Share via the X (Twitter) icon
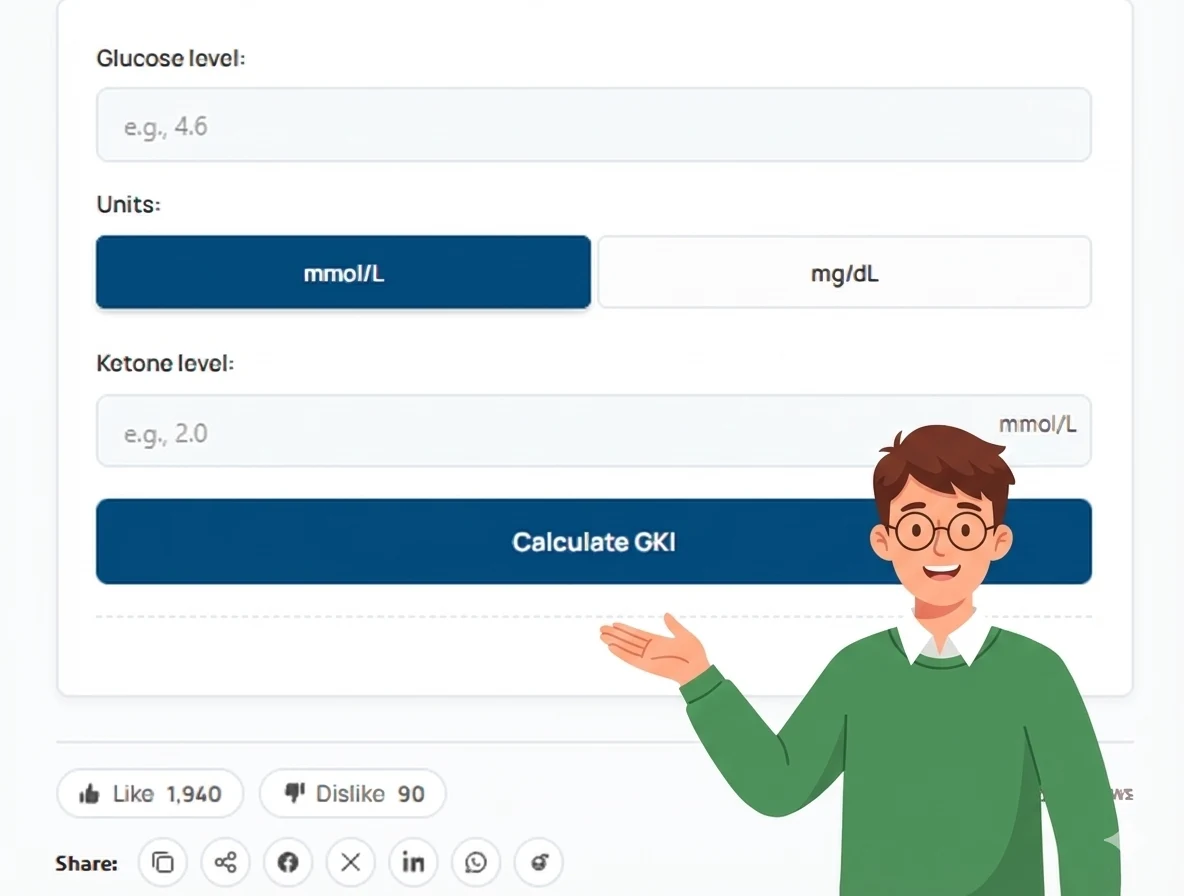The image size is (1184, 896). pyautogui.click(x=350, y=862)
